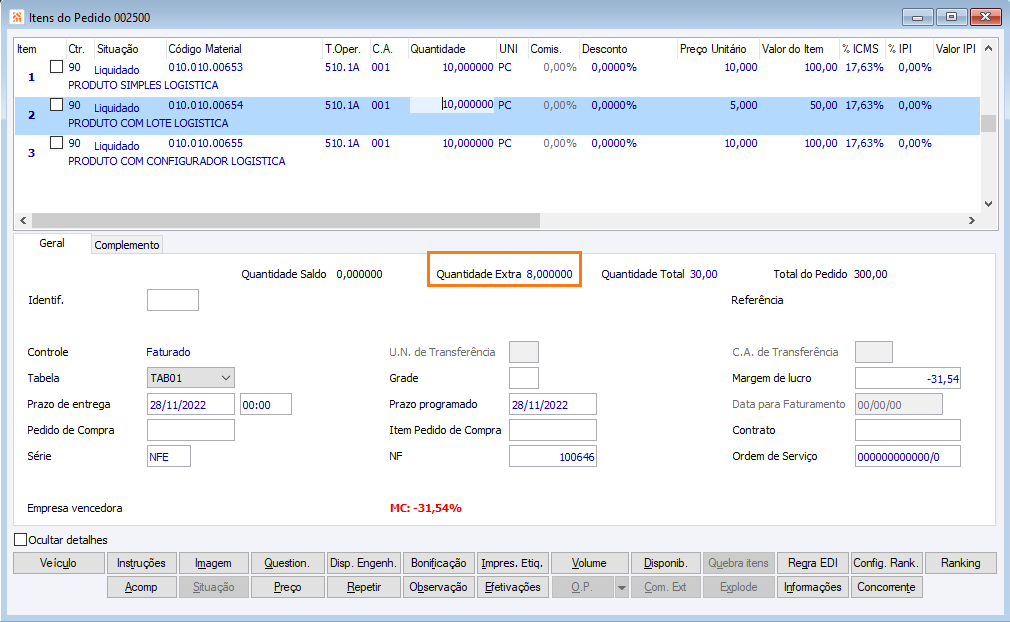
Task: Click the Prazo programado date field
Action: 553,404
